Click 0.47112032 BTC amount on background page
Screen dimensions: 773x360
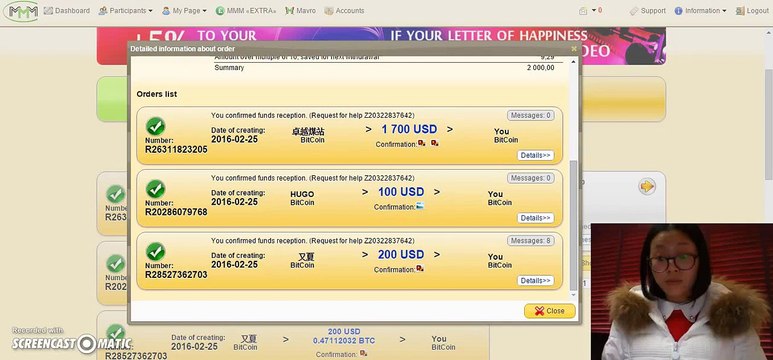click(x=344, y=341)
